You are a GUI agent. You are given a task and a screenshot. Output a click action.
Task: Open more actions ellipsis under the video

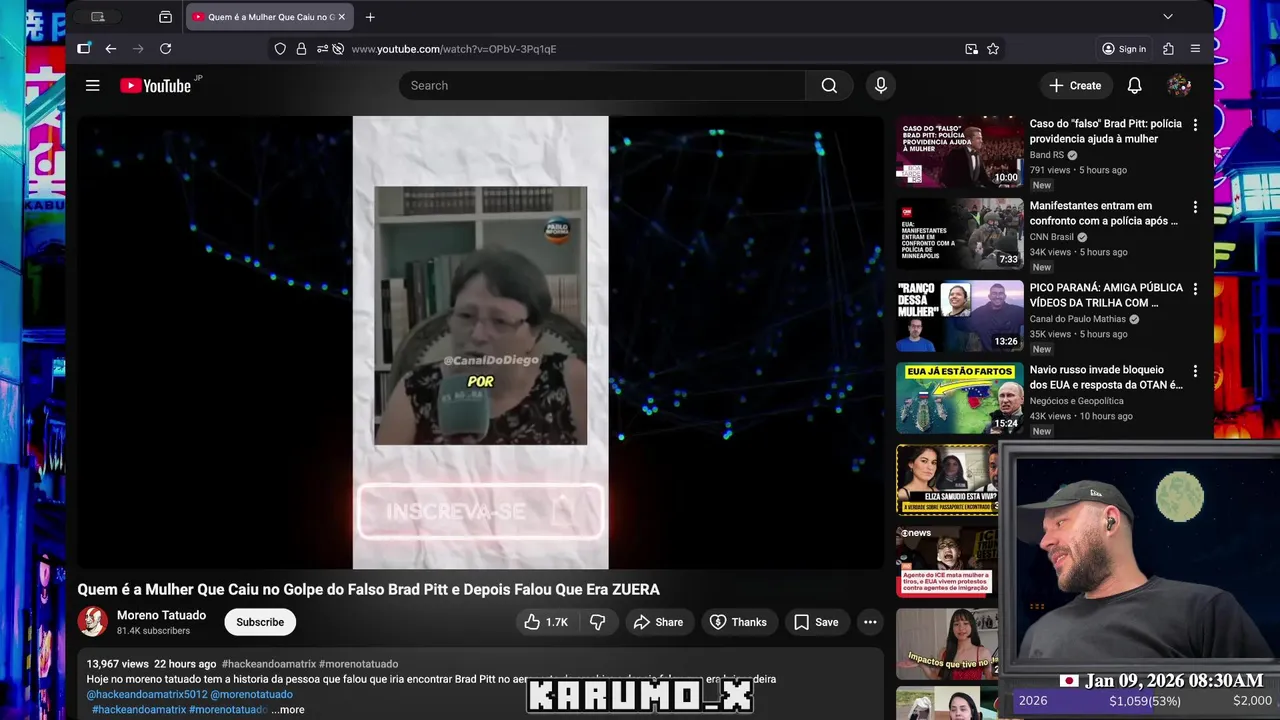870,622
